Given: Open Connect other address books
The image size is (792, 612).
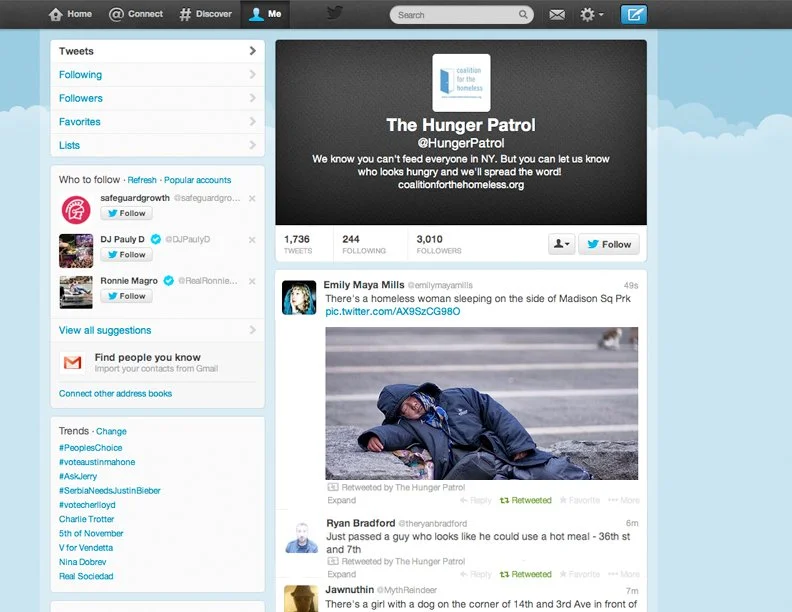Looking at the screenshot, I should [x=115, y=393].
